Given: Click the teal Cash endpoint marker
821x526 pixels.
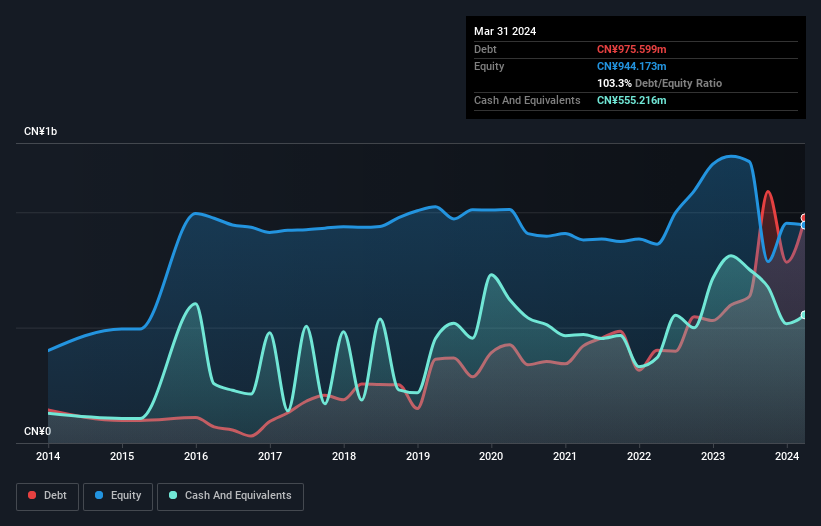Looking at the screenshot, I should click(804, 315).
